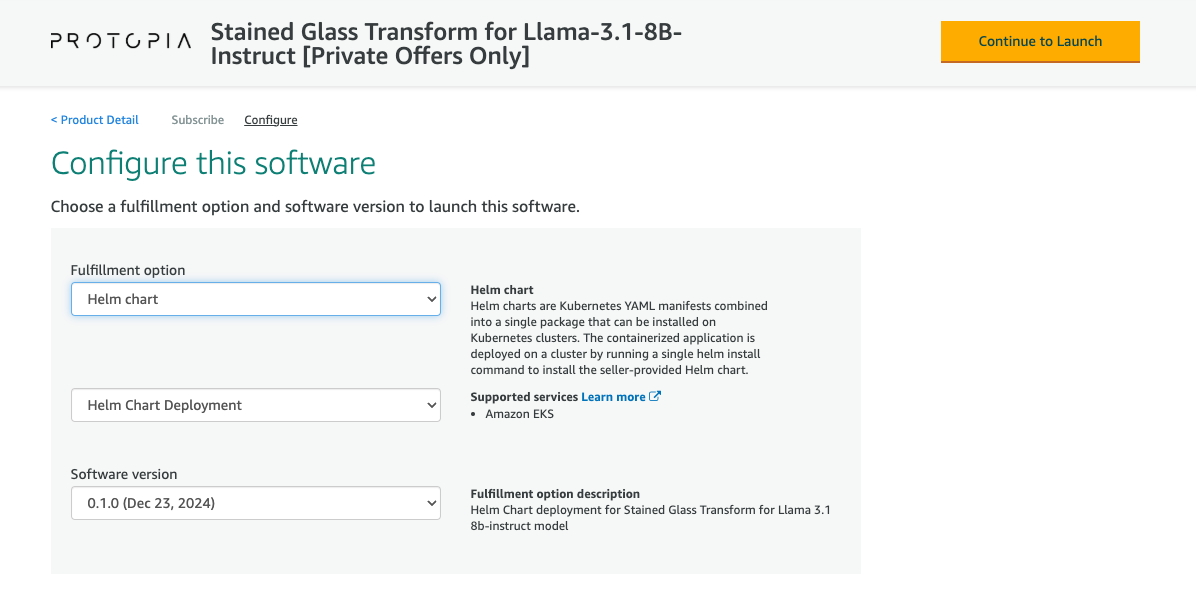Image resolution: width=1196 pixels, height=591 pixels.
Task: Click the Protopia logo in the header
Action: [x=120, y=41]
